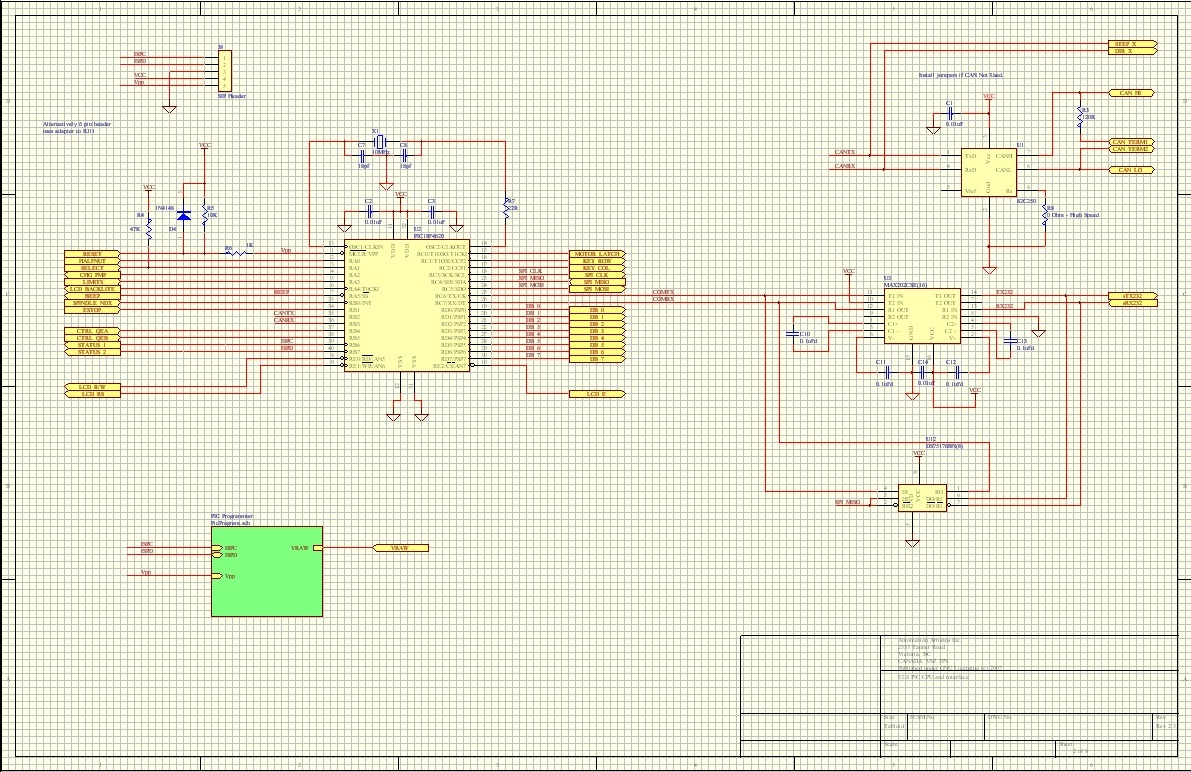The height and width of the screenshot is (772, 1191).
Task: Click the KEY ROW port
Action: [x=597, y=261]
